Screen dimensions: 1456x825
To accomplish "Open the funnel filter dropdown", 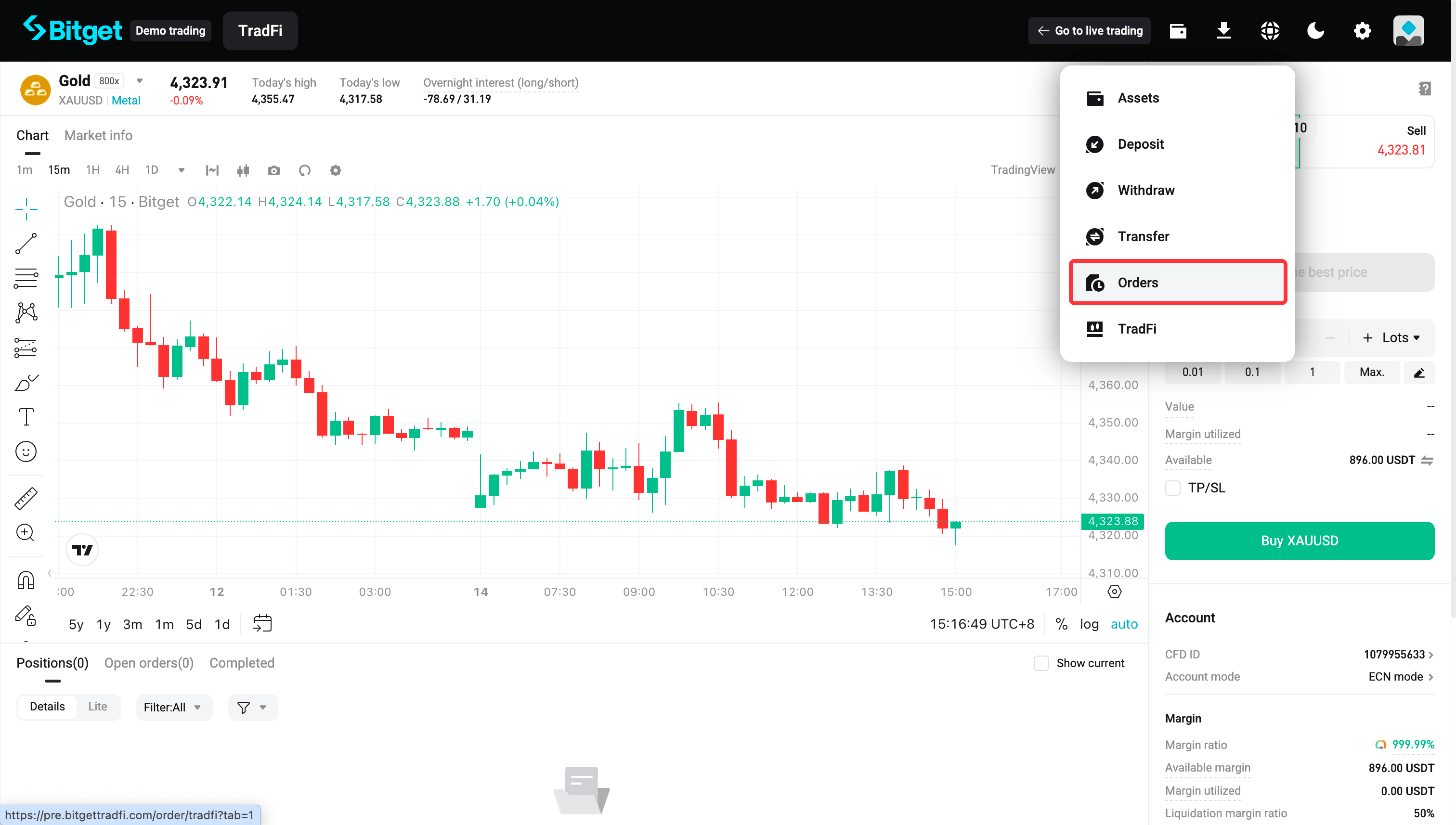I will pos(252,707).
